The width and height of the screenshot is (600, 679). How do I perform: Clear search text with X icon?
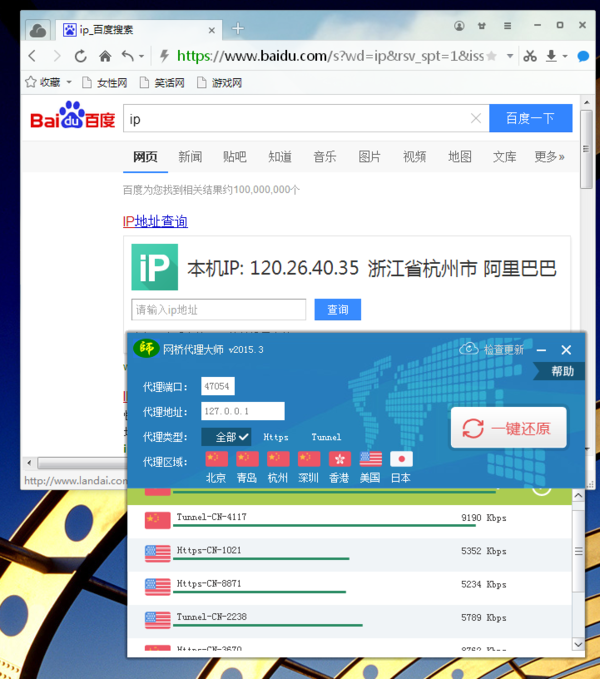point(476,118)
